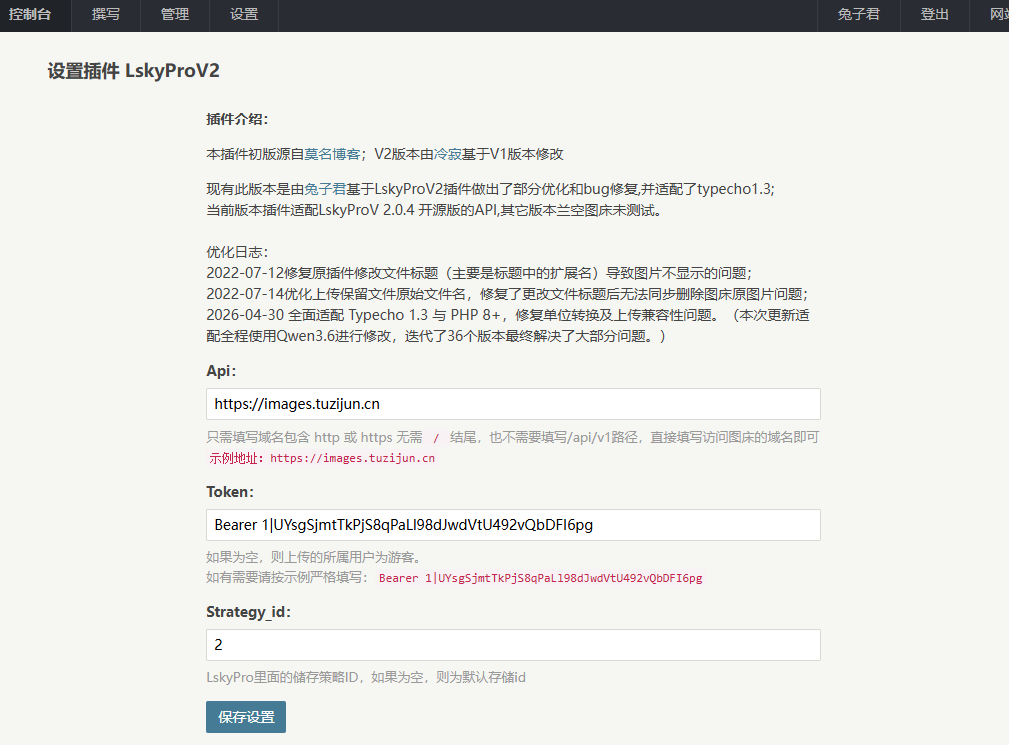Click the 插件介绍: heading text
1009x745 pixels.
pos(237,119)
